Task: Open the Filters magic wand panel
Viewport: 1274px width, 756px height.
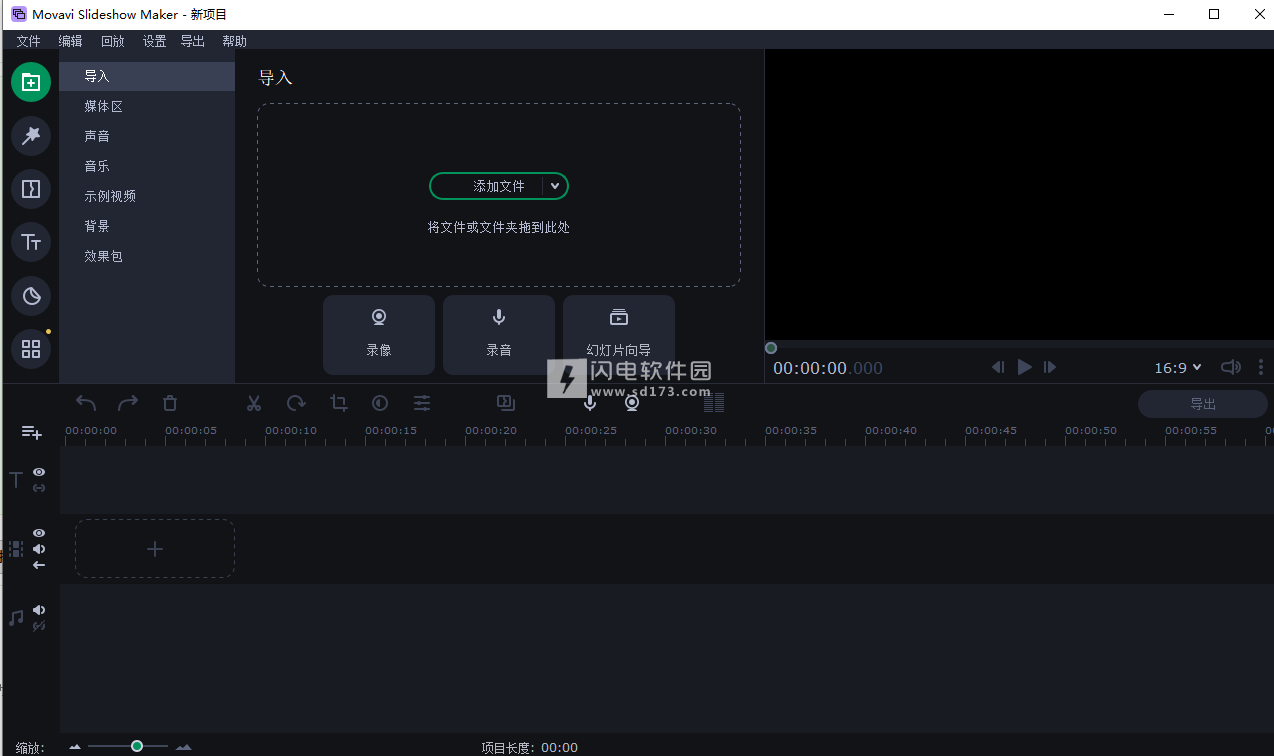Action: tap(31, 135)
